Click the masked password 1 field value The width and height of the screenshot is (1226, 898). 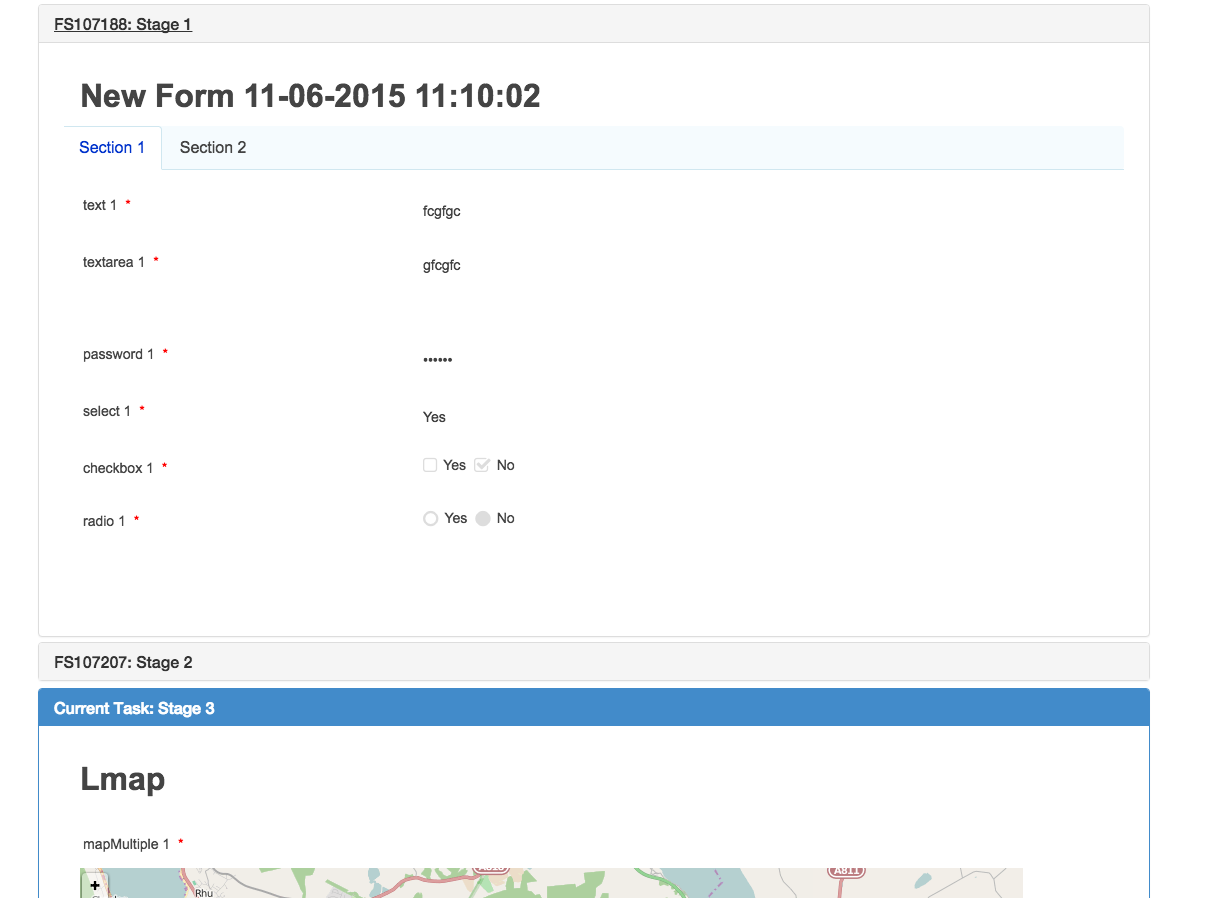tap(437, 359)
